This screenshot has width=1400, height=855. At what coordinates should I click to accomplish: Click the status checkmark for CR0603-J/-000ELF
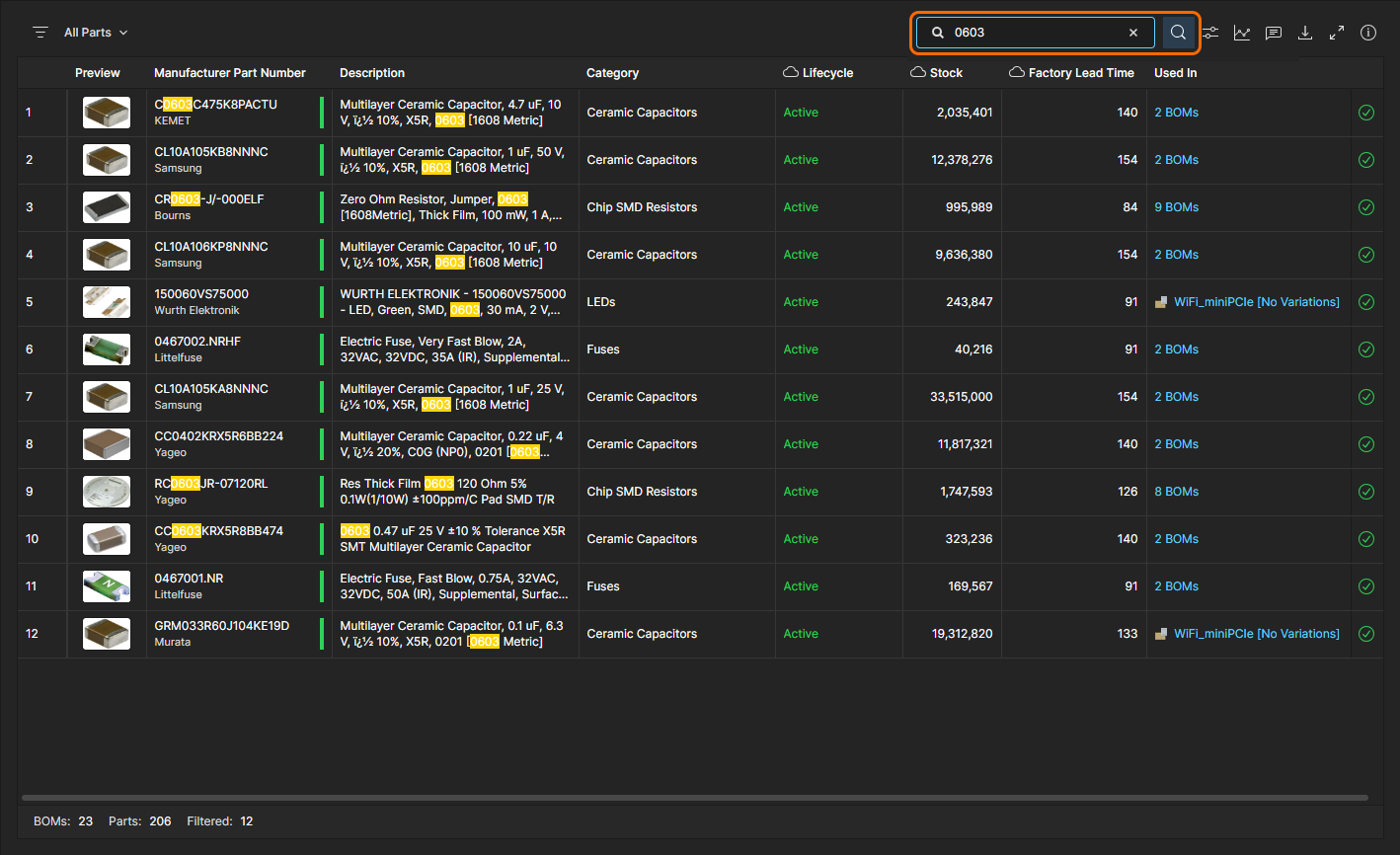tap(1366, 207)
